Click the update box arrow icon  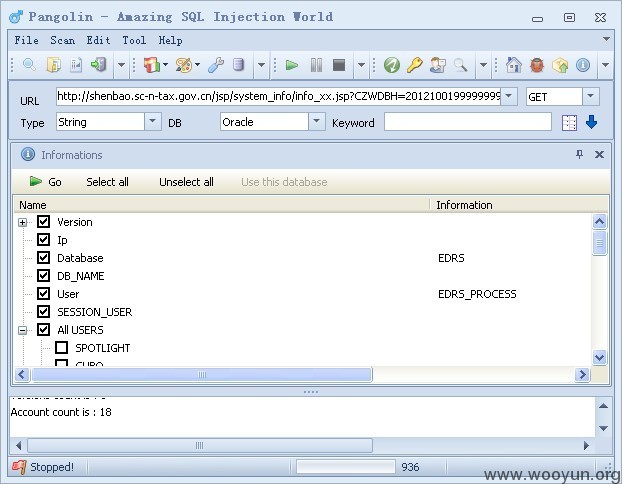click(x=560, y=65)
